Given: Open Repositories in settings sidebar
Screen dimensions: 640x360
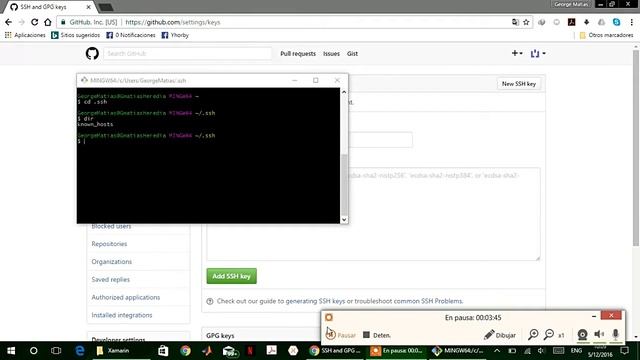Looking at the screenshot, I should pos(109,244).
